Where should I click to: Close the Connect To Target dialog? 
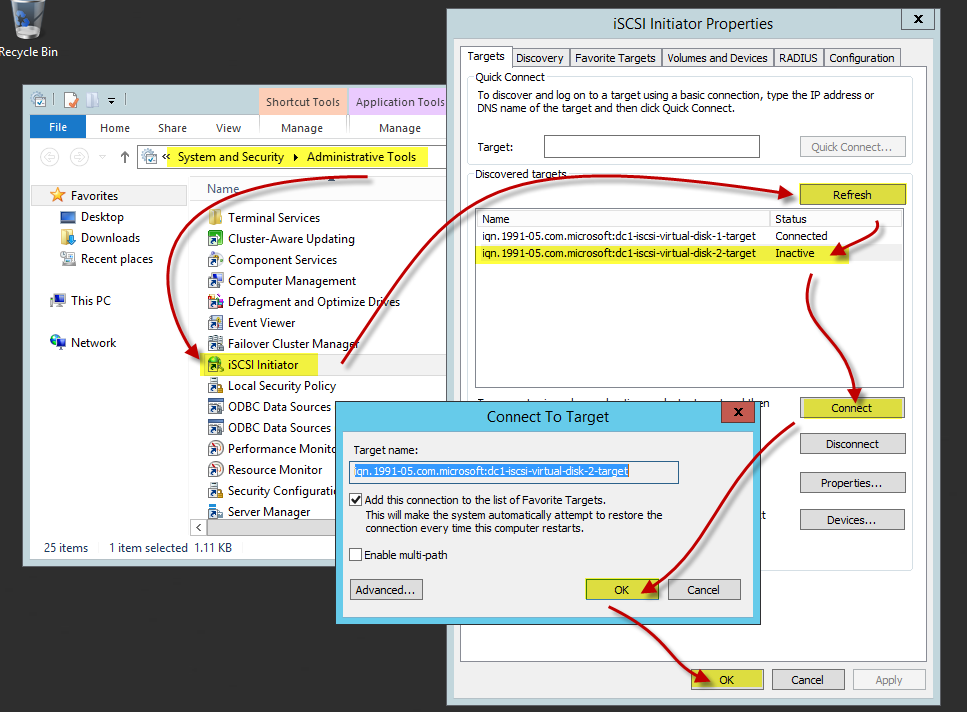point(738,412)
